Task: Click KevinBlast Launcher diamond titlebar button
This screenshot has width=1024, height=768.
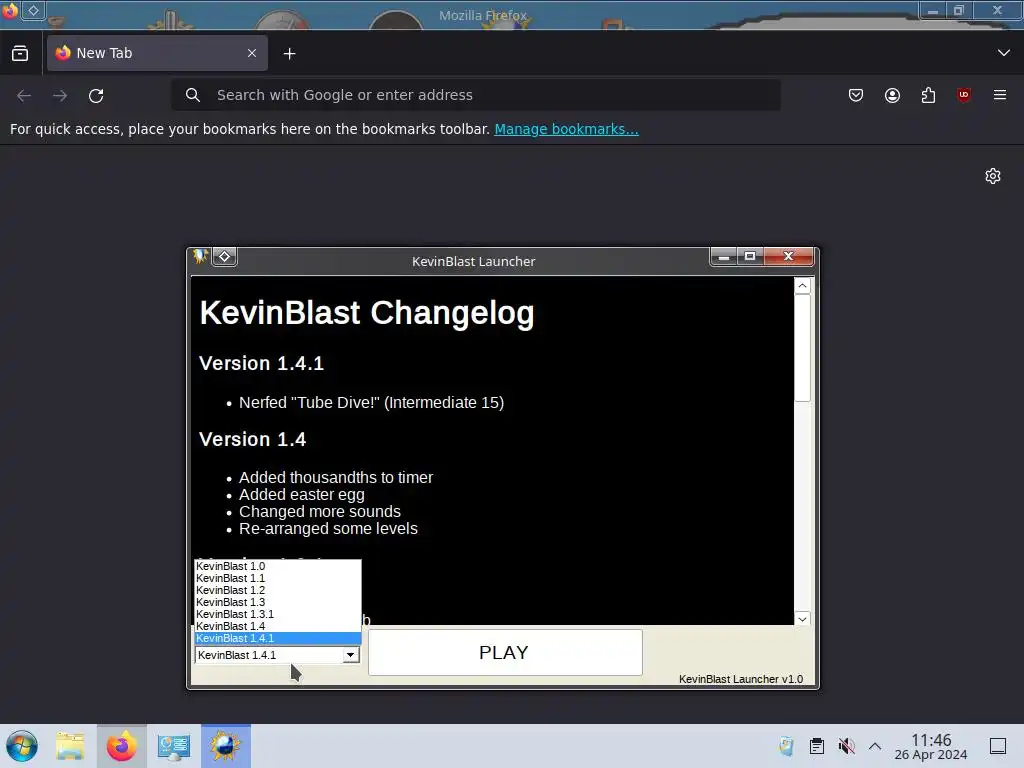Action: click(x=225, y=257)
